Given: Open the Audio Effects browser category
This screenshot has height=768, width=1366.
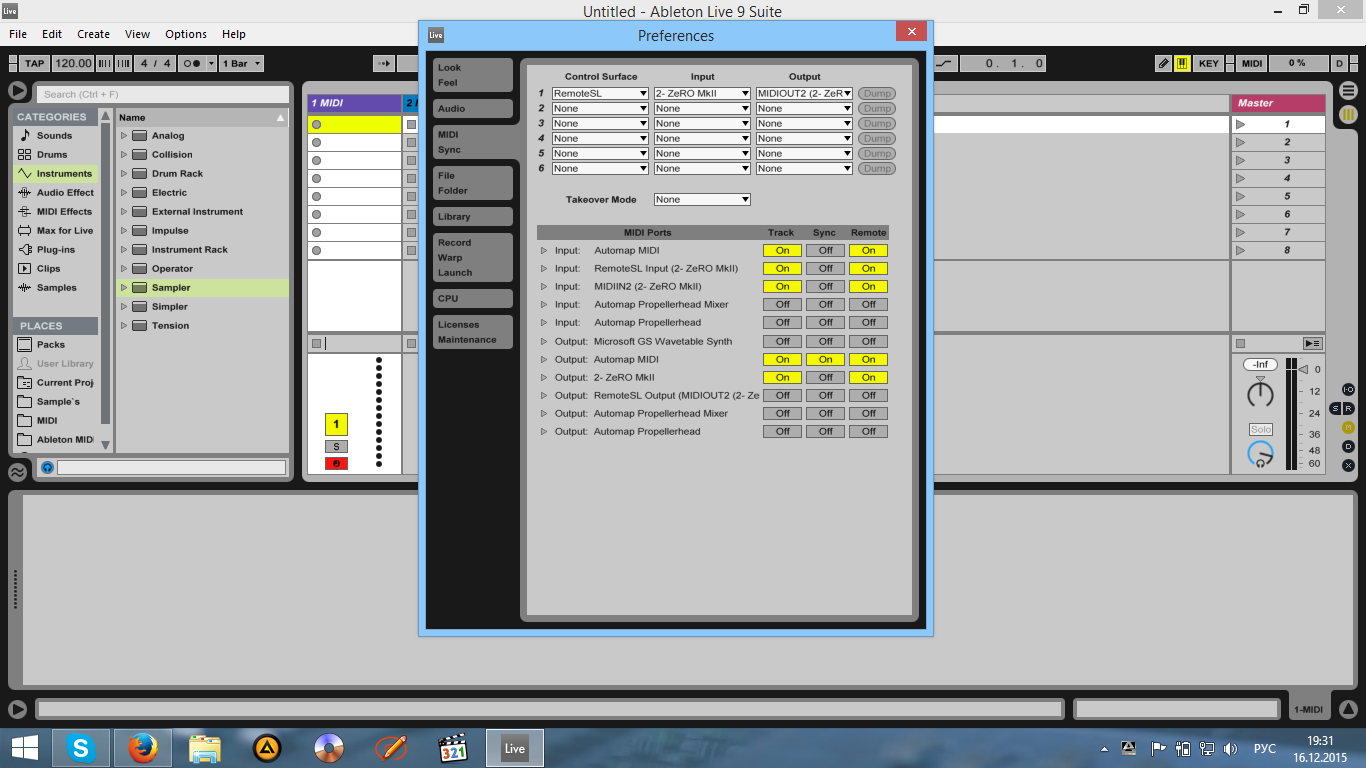Looking at the screenshot, I should (56, 192).
